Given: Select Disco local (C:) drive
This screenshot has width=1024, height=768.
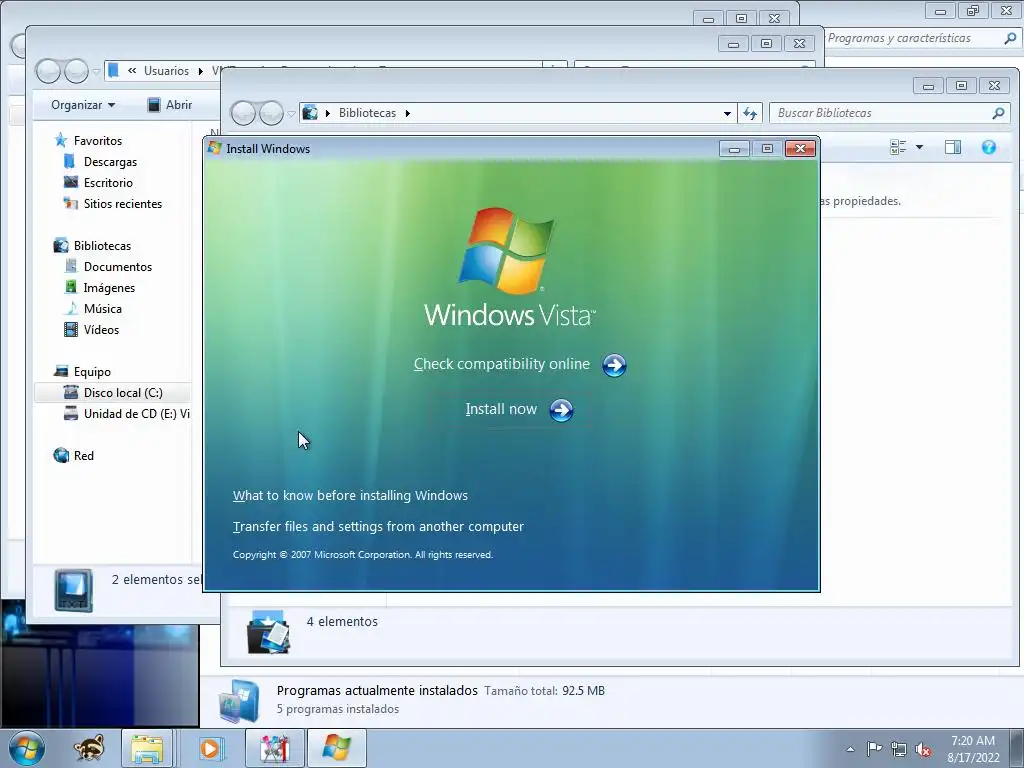Looking at the screenshot, I should 123,392.
